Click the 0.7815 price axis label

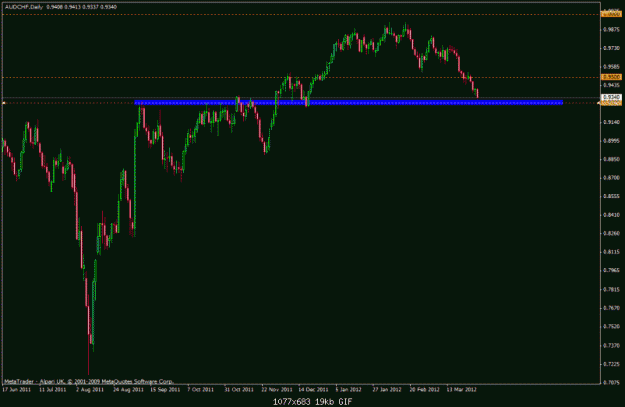click(x=612, y=289)
